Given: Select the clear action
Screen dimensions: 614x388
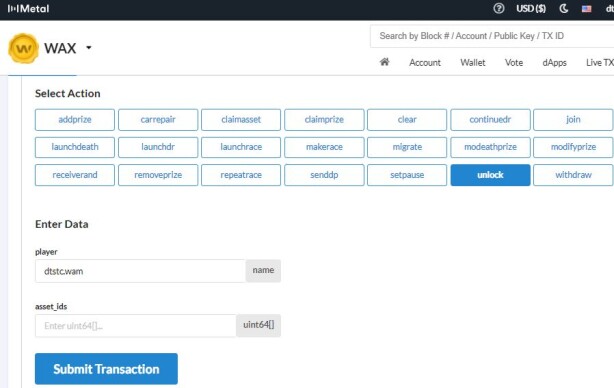Looking at the screenshot, I should point(407,119).
